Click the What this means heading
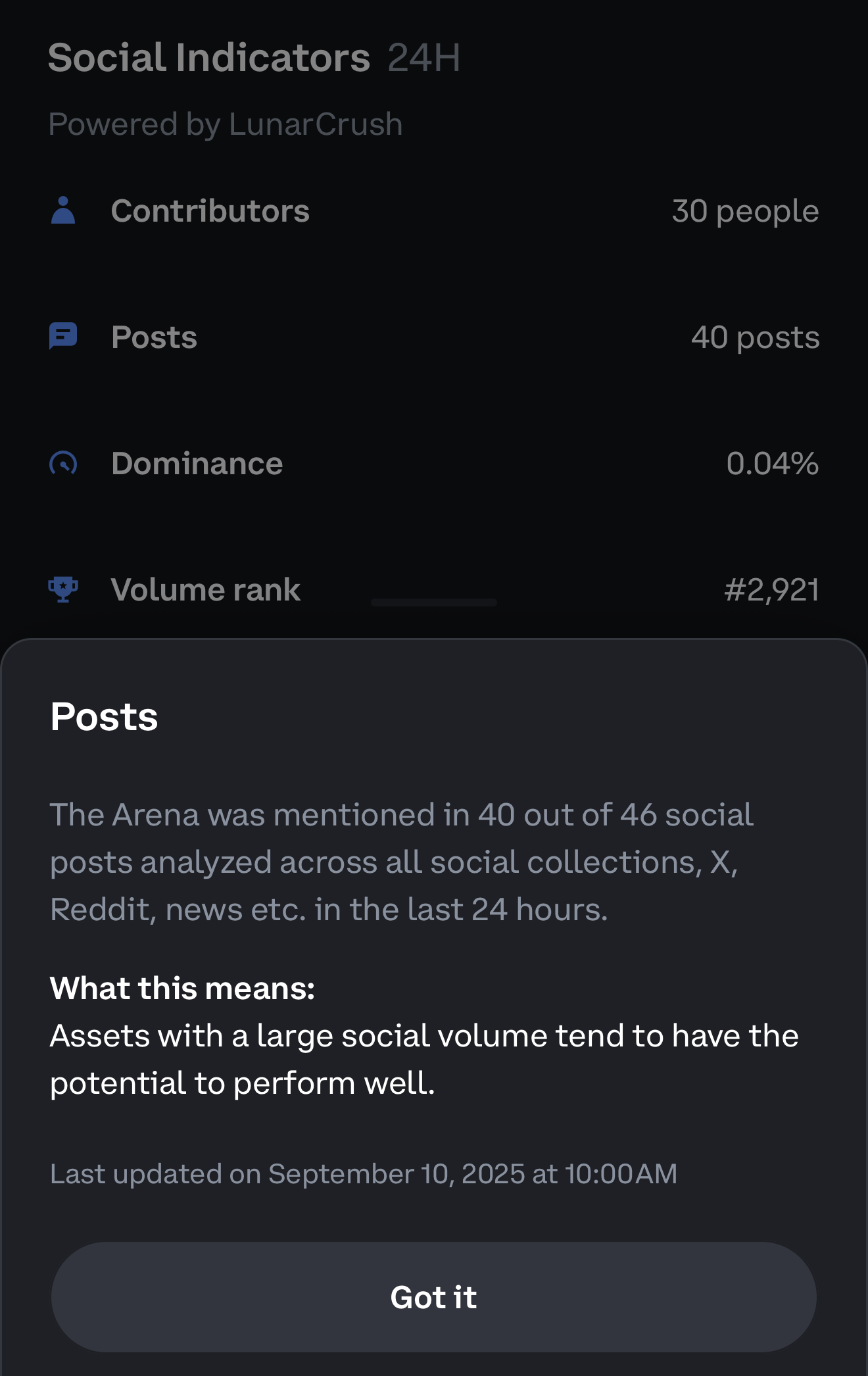The height and width of the screenshot is (1376, 868). [182, 988]
